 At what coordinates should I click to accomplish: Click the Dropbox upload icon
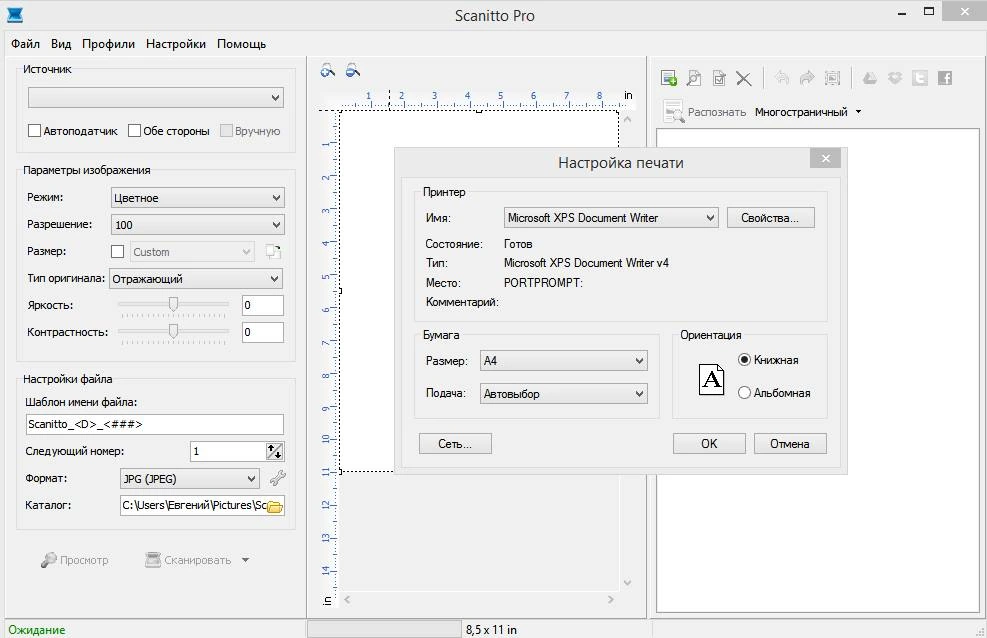point(894,78)
